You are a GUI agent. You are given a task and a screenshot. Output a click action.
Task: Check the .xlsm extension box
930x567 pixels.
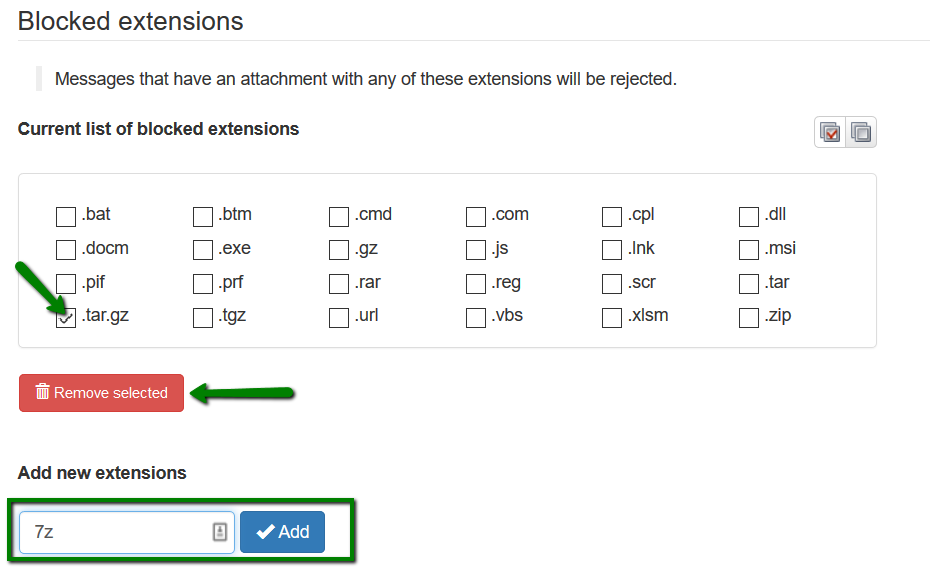coord(611,317)
